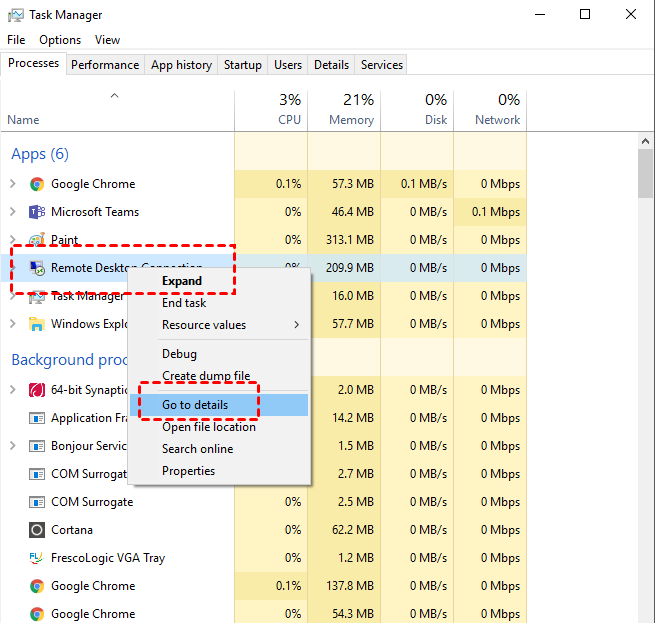The width and height of the screenshot is (655, 623).
Task: Click the Windows Explorer folder icon
Action: [x=37, y=324]
